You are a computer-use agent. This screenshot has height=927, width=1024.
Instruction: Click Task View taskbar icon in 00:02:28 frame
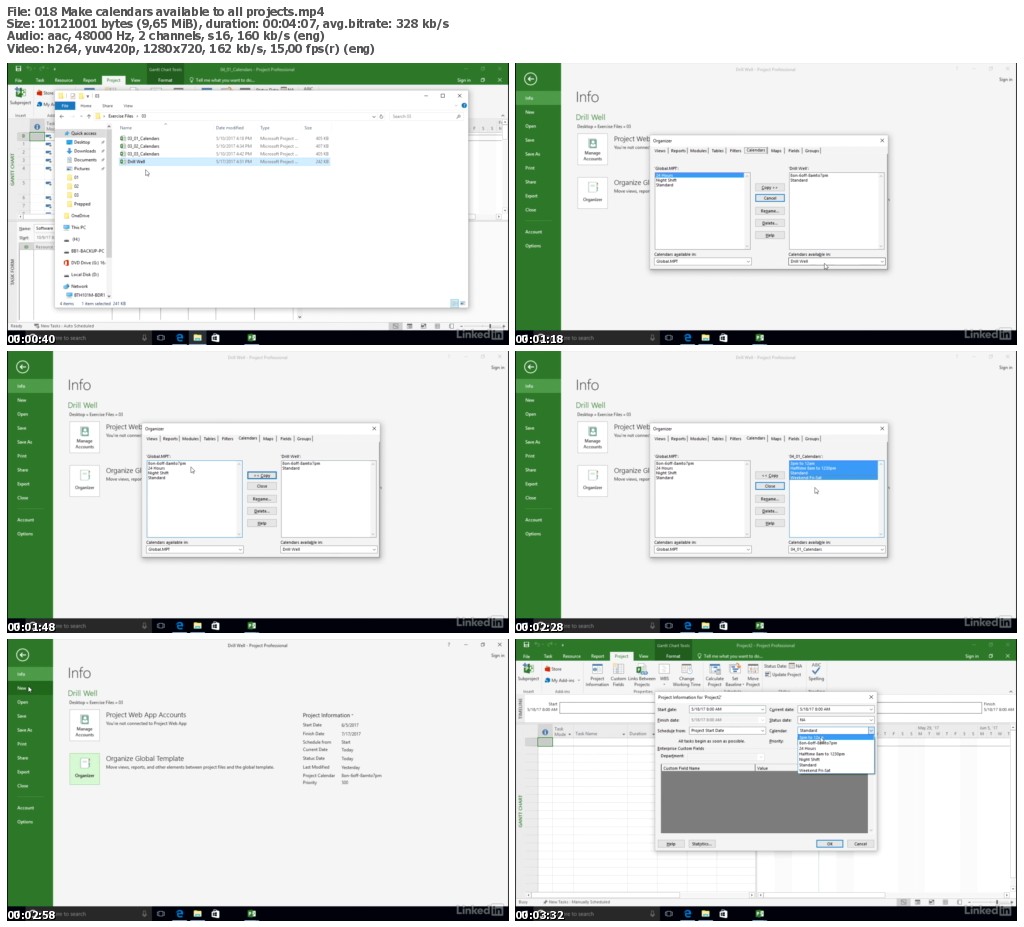[669, 626]
